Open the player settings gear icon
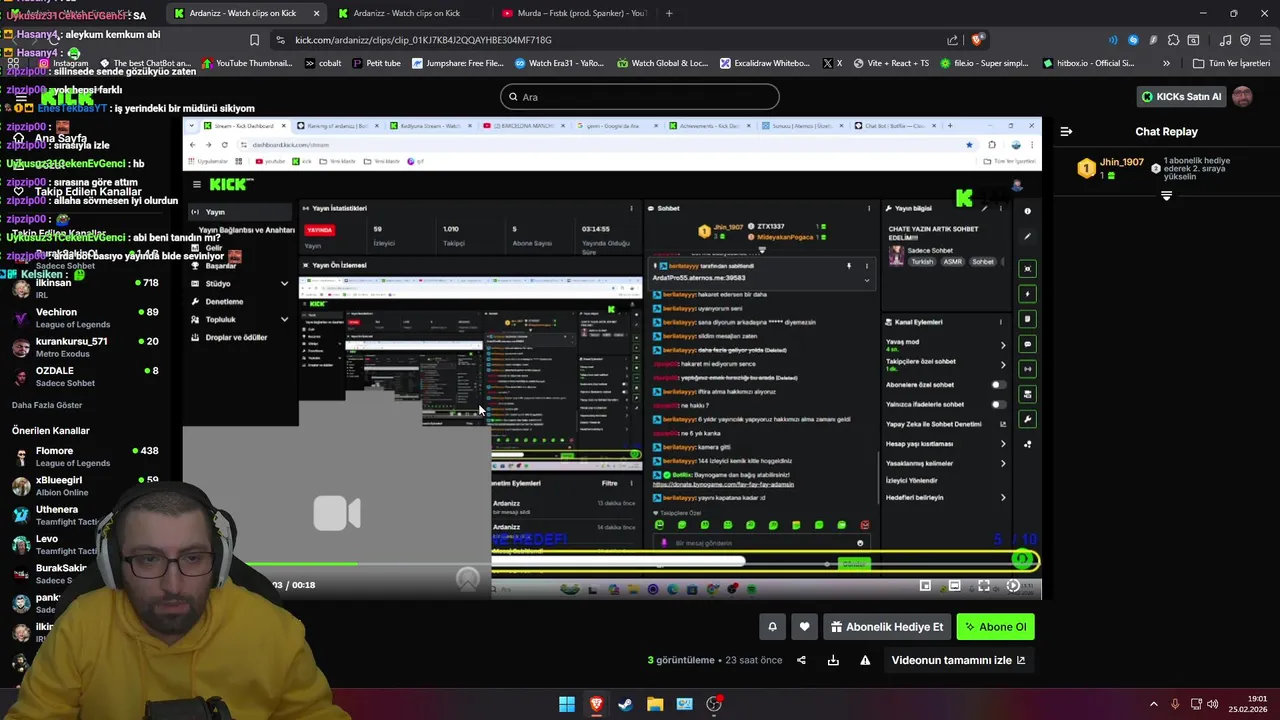1280x720 pixels. click(x=1013, y=586)
